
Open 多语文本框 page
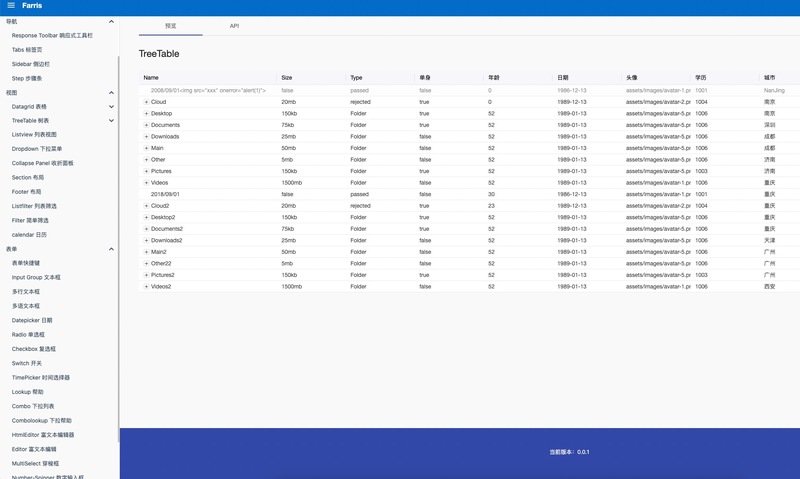click(x=26, y=306)
